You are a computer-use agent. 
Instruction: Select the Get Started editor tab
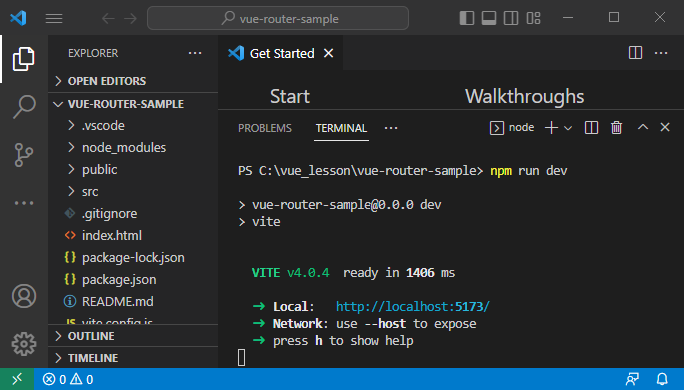280,53
